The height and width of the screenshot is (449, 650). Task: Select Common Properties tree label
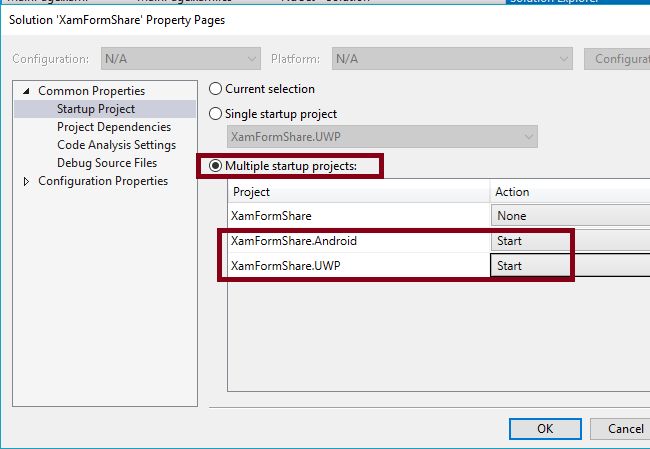(92, 91)
